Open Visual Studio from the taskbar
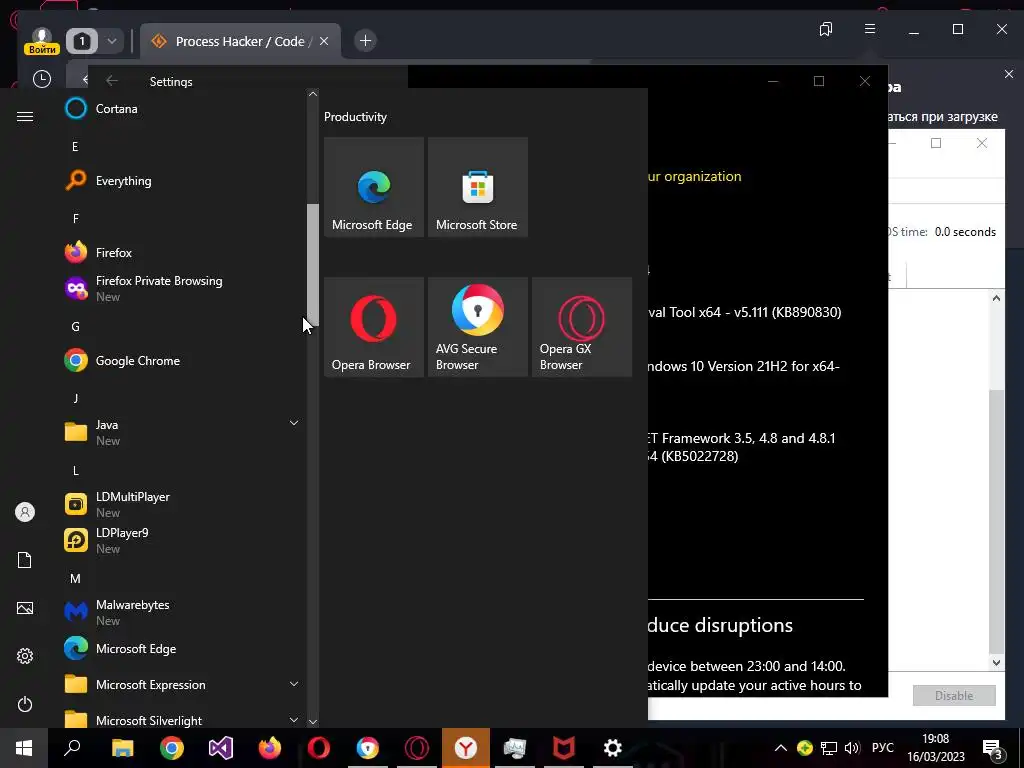1024x768 pixels. [x=221, y=748]
